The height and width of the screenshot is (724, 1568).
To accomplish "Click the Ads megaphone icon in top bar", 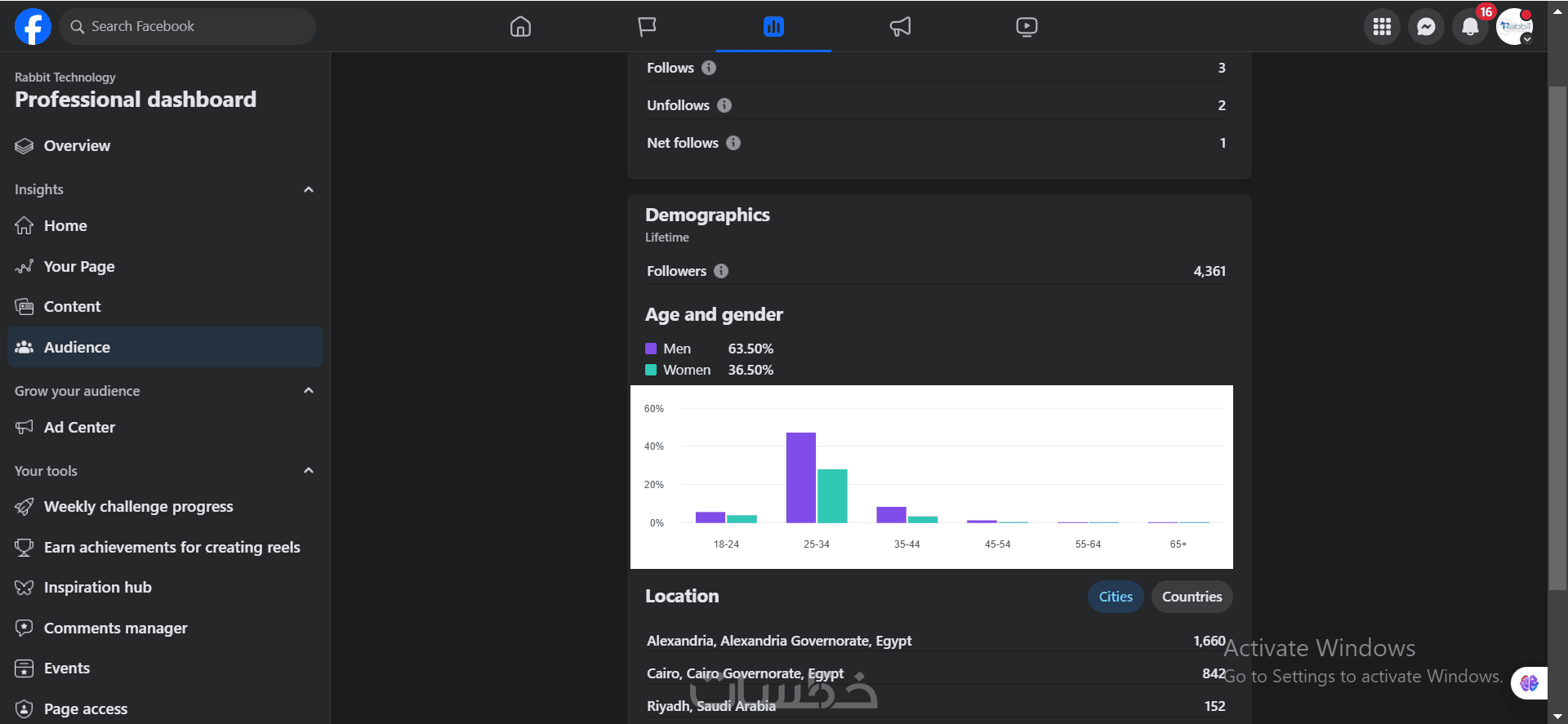I will [x=900, y=27].
